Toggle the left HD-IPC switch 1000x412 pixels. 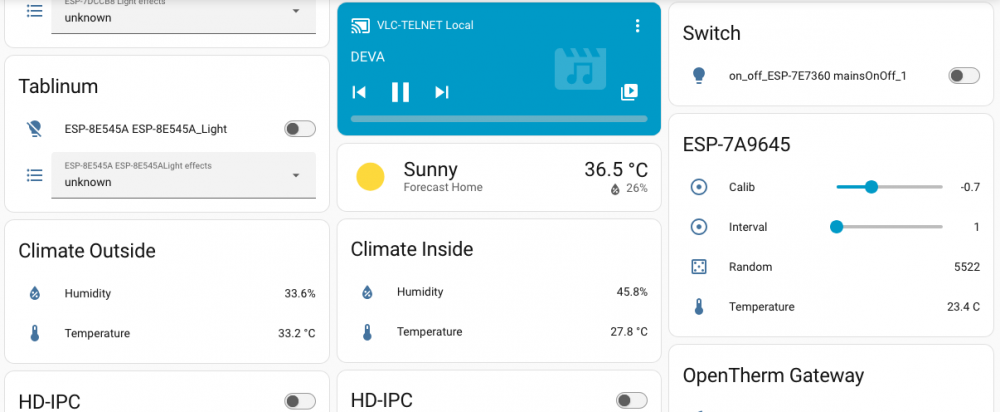click(300, 401)
